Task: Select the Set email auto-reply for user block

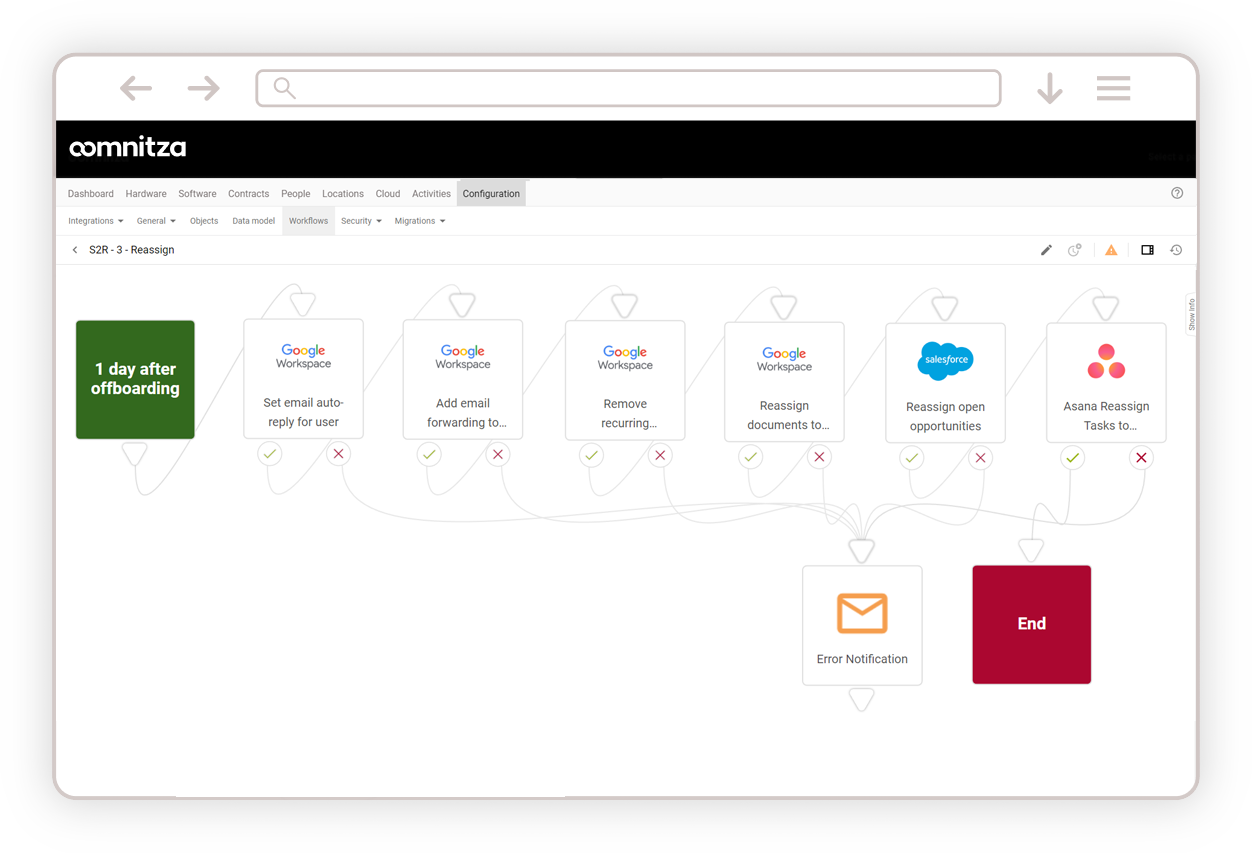Action: pos(303,379)
